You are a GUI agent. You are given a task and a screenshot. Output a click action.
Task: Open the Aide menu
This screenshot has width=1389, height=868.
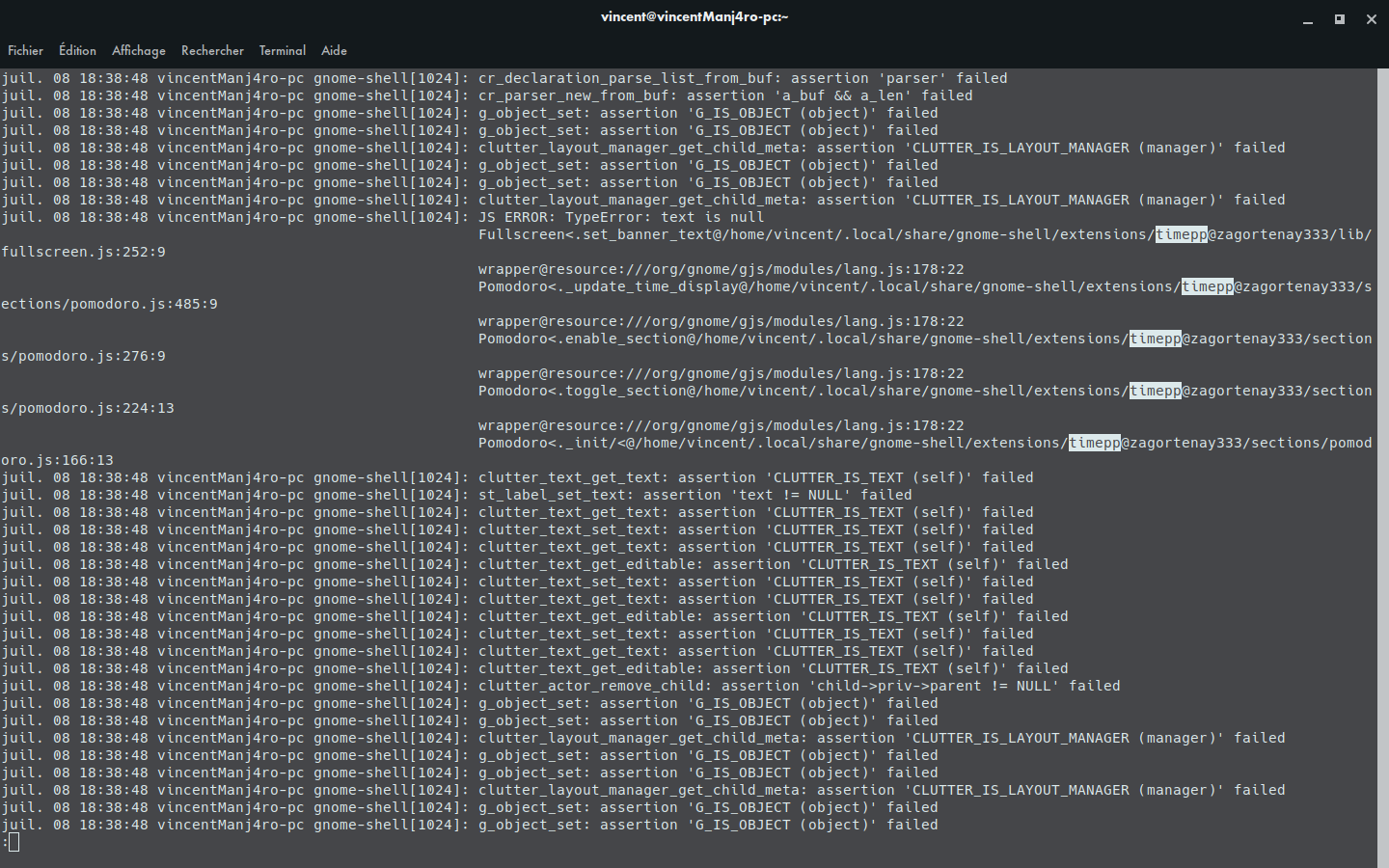[x=333, y=50]
